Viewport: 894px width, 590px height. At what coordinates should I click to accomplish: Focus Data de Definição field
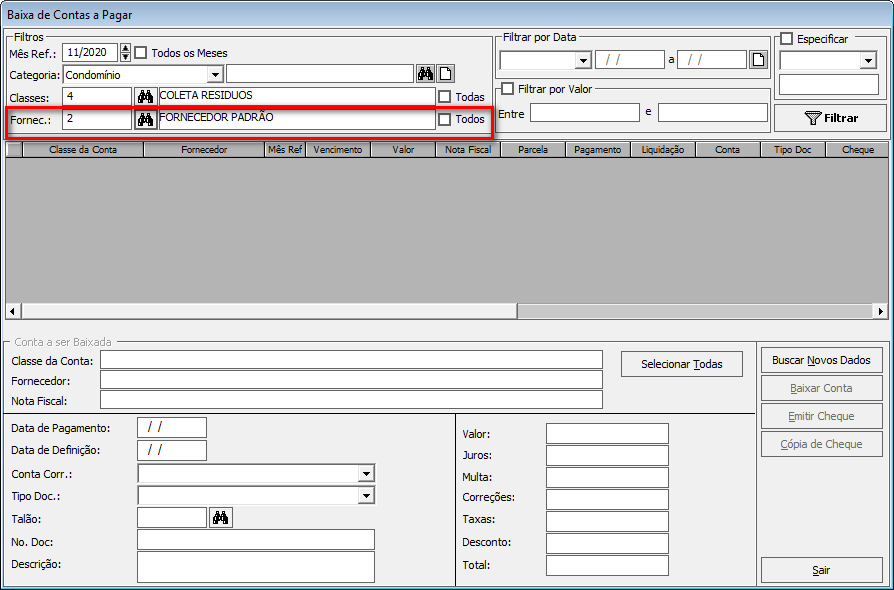click(172, 450)
